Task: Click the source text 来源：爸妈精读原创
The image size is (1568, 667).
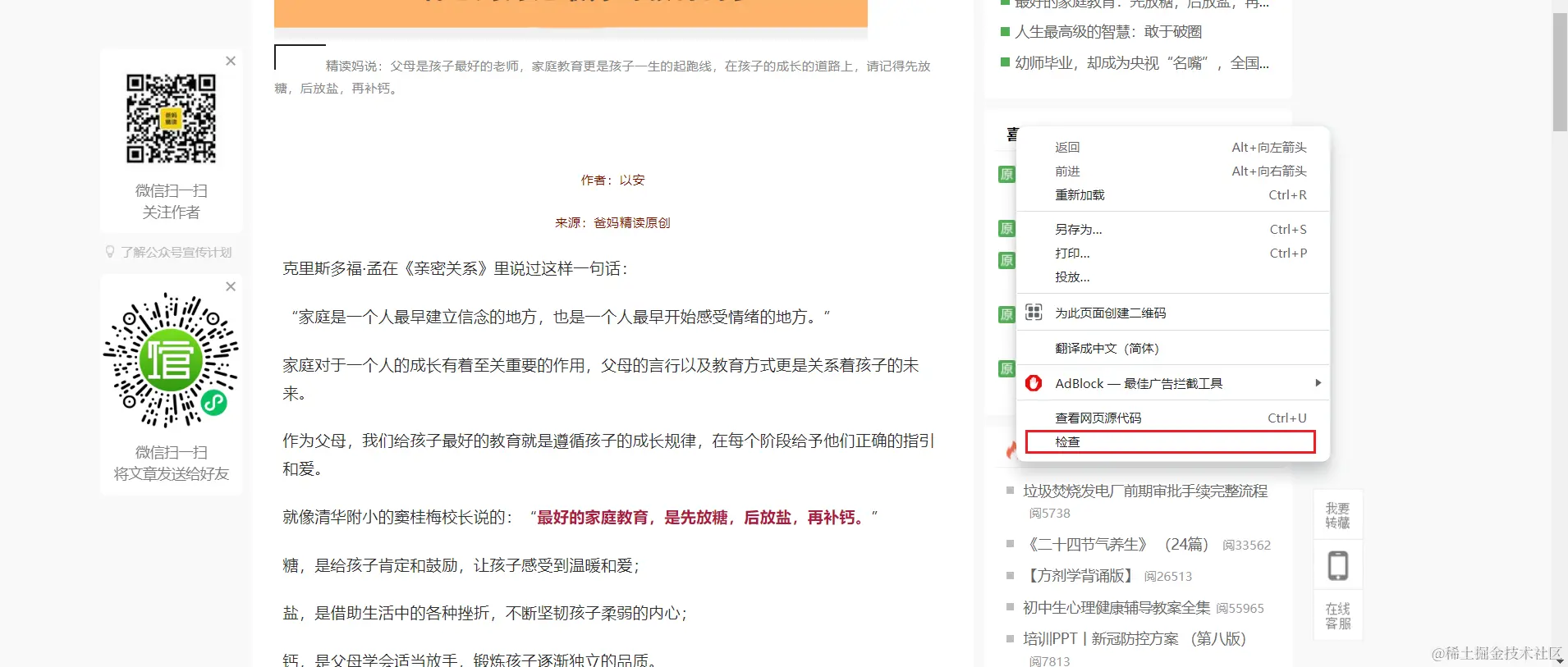Action: (612, 222)
